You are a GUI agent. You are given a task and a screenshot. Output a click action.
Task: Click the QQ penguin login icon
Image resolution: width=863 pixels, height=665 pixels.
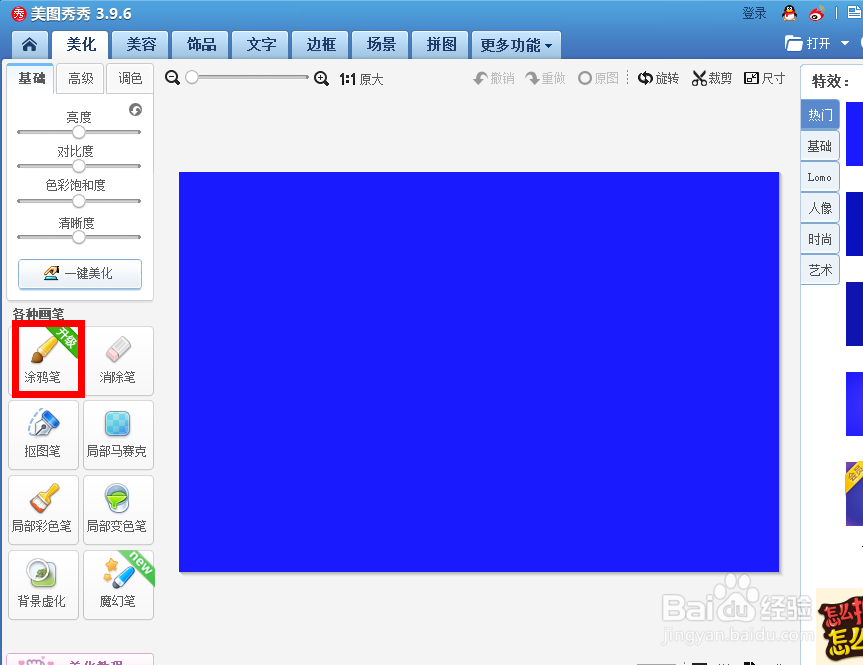789,13
